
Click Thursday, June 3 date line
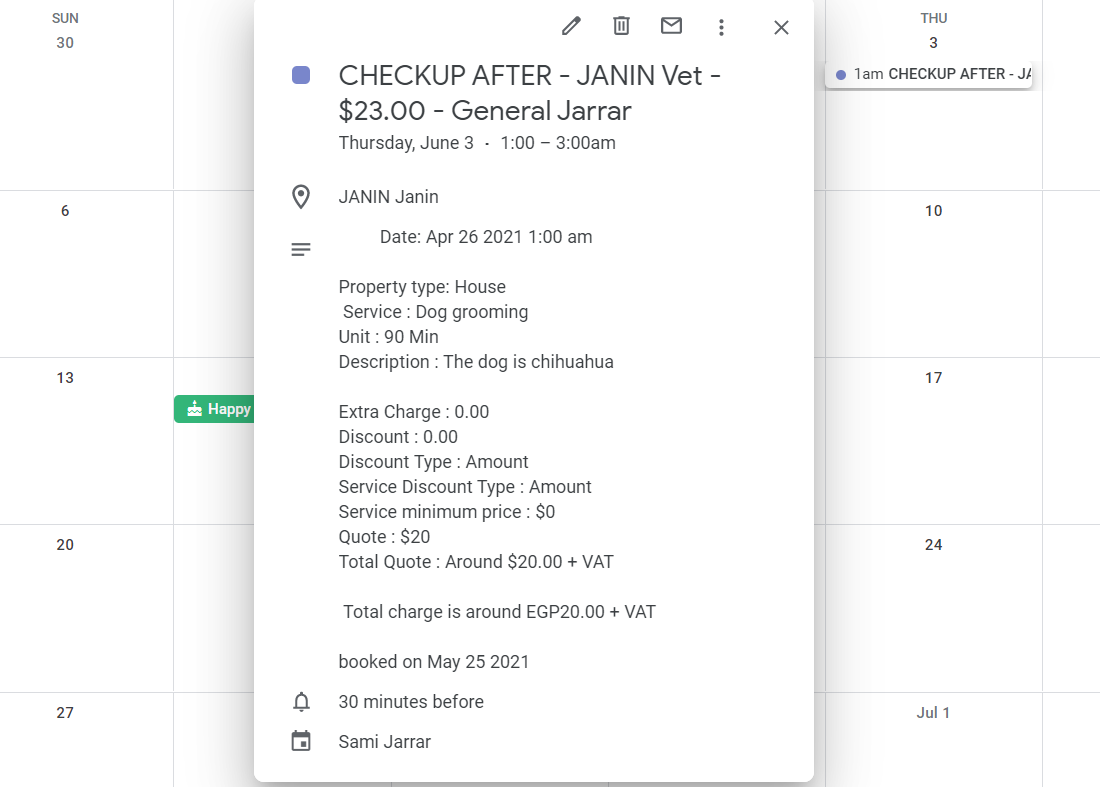(x=477, y=143)
